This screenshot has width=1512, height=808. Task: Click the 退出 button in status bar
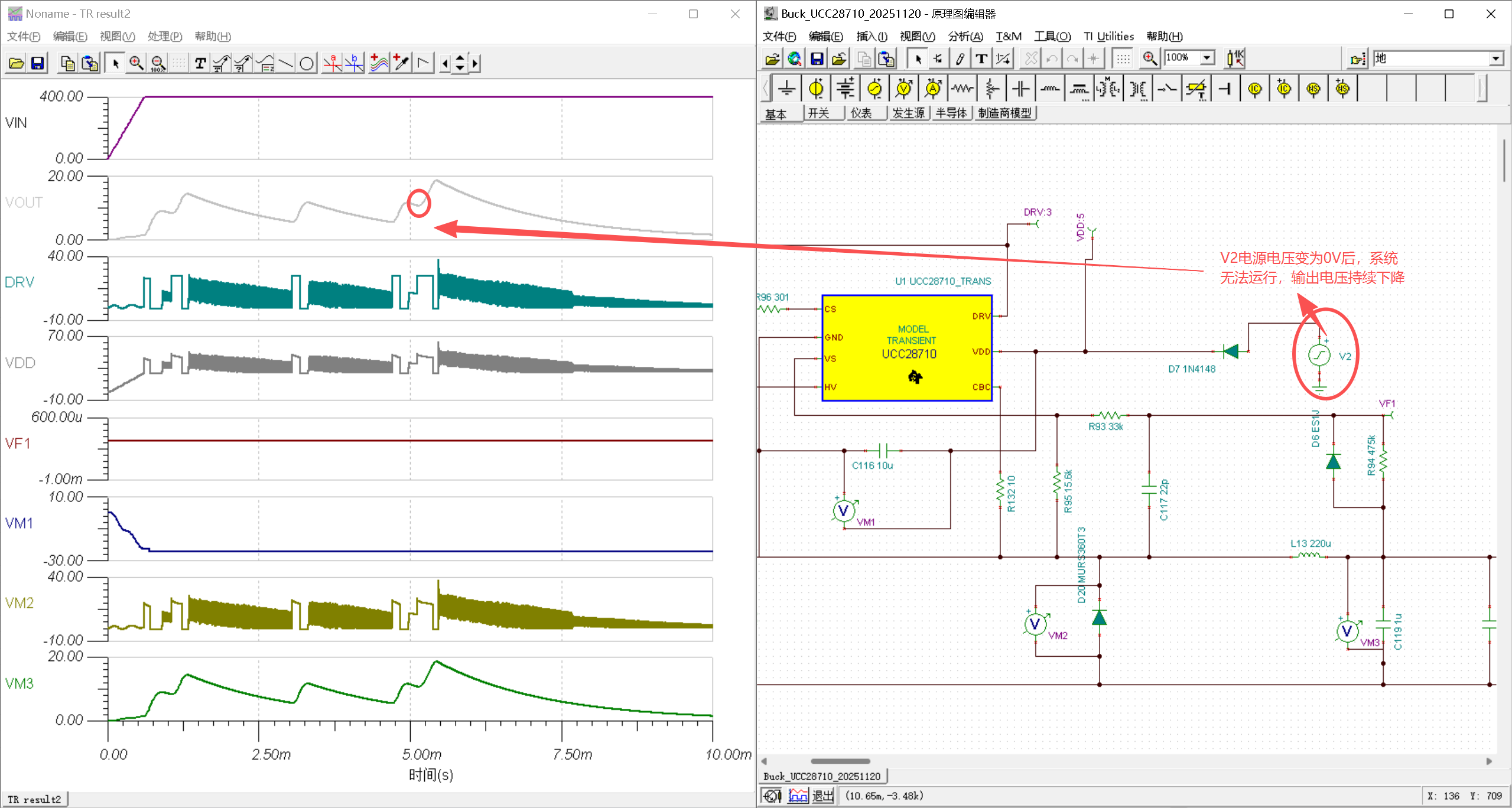[822, 796]
